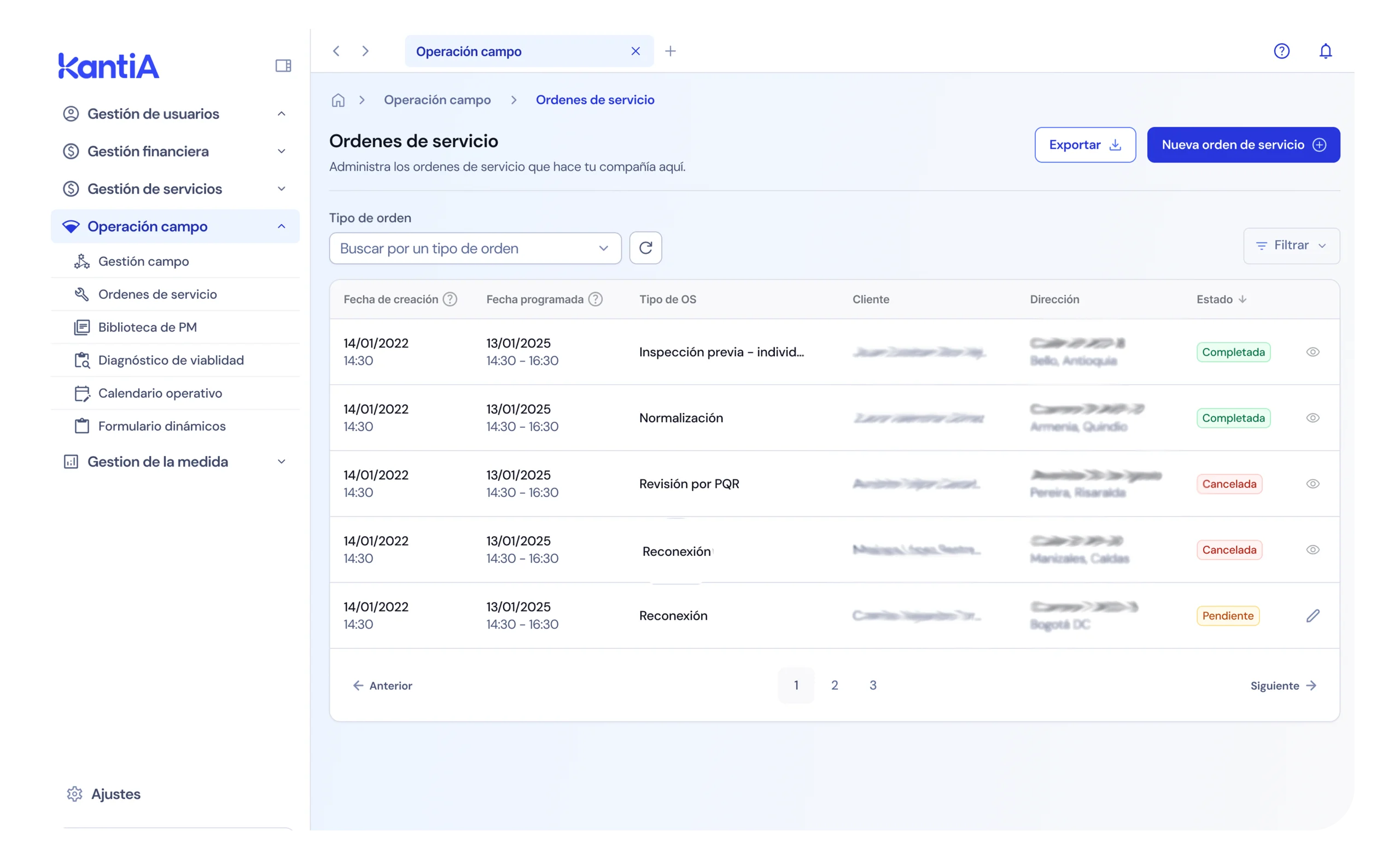1400x854 pixels.
Task: Open the help question mark icon
Action: [1281, 51]
